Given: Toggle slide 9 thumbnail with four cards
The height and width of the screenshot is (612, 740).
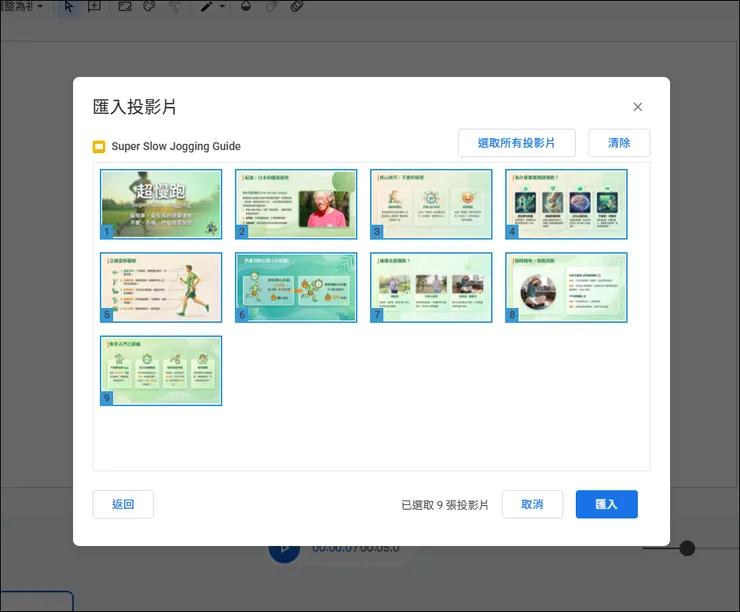Looking at the screenshot, I should [161, 371].
